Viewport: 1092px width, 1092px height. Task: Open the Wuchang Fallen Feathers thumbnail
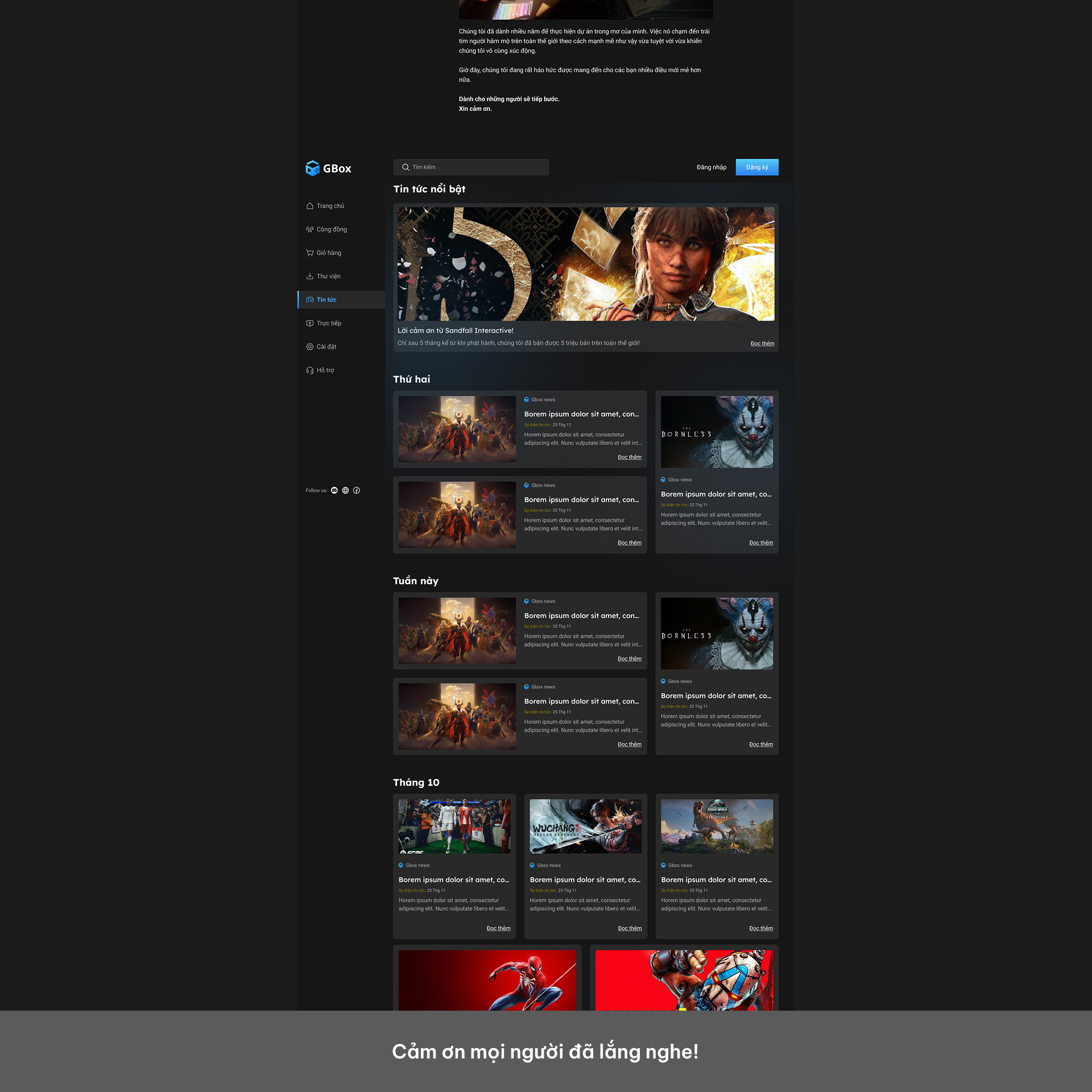[x=586, y=826]
